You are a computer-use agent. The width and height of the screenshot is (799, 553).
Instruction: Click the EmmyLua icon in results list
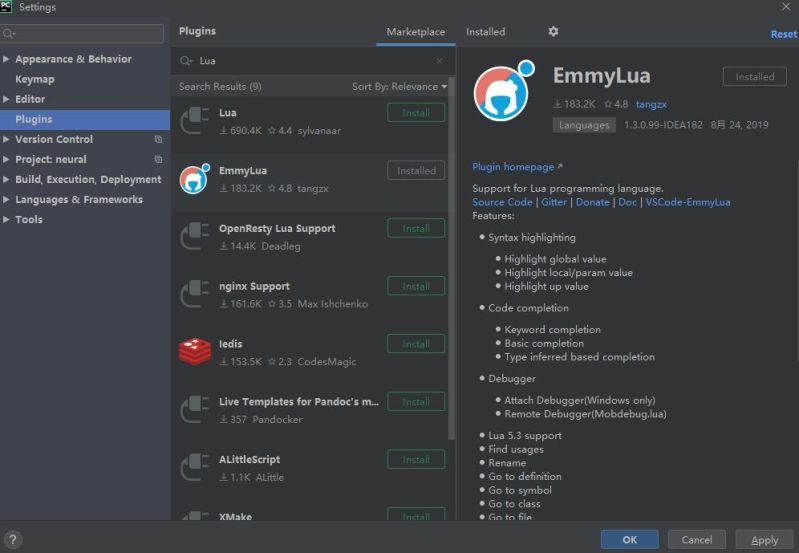195,178
